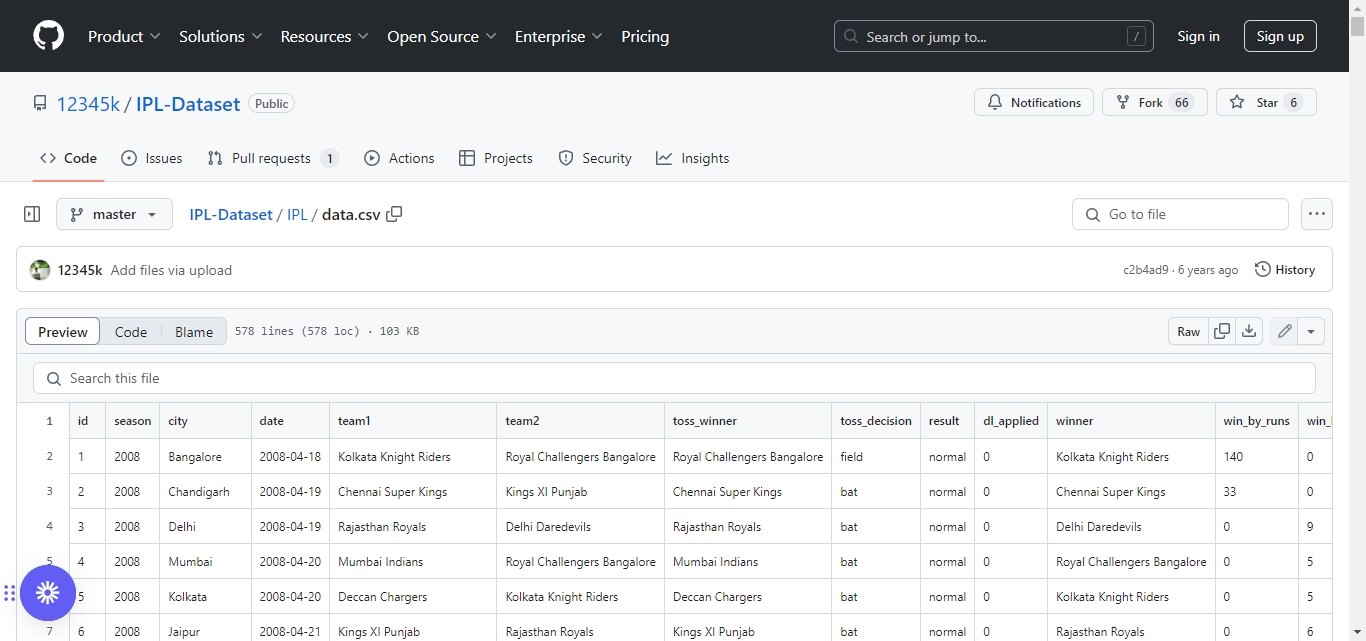The image size is (1366, 641).
Task: Click the Sign in link
Action: coord(1198,36)
